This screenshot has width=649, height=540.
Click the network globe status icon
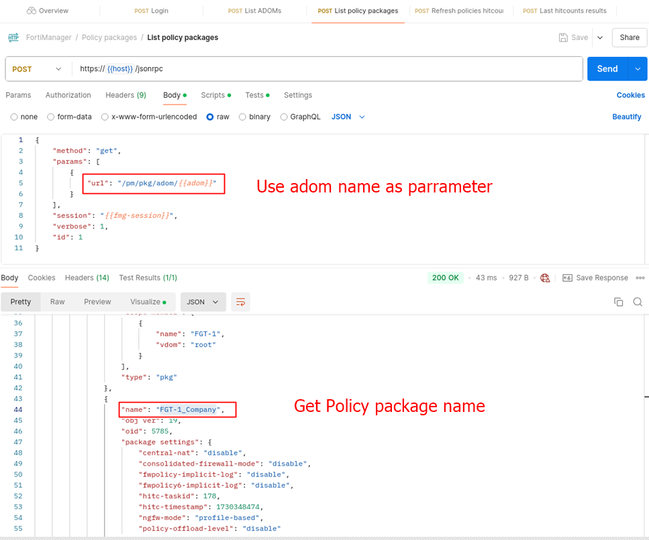tap(543, 278)
